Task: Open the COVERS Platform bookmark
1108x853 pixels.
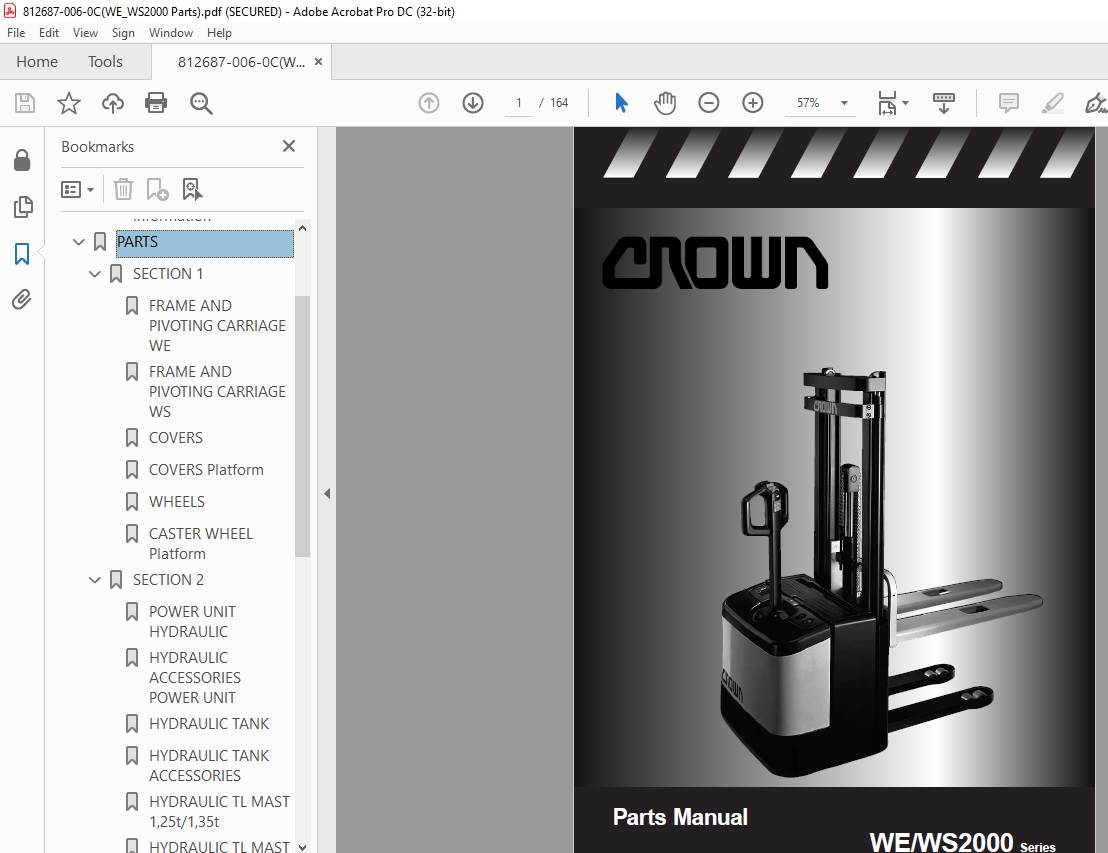Action: click(206, 470)
